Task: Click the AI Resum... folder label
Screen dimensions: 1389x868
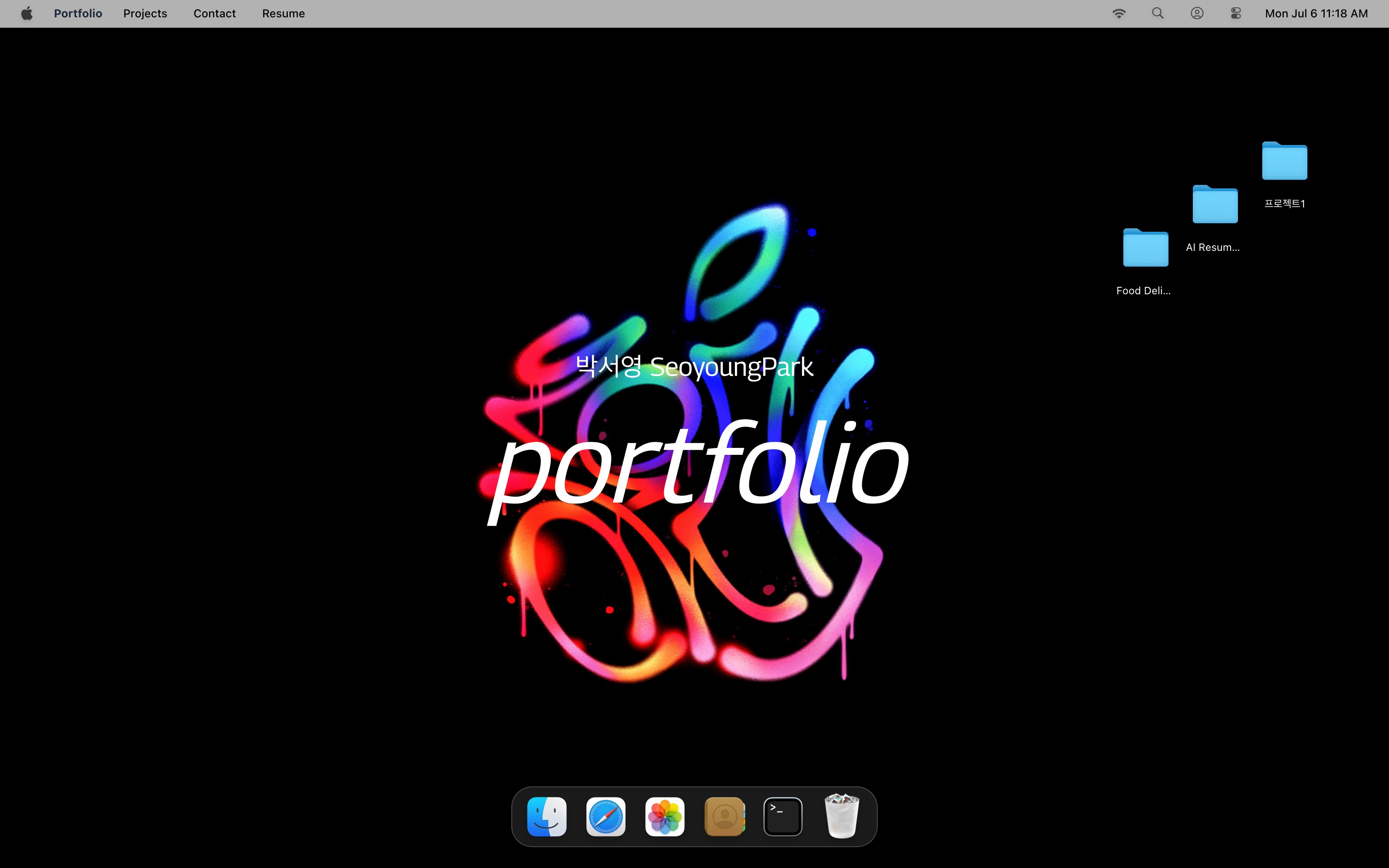Action: pyautogui.click(x=1213, y=247)
